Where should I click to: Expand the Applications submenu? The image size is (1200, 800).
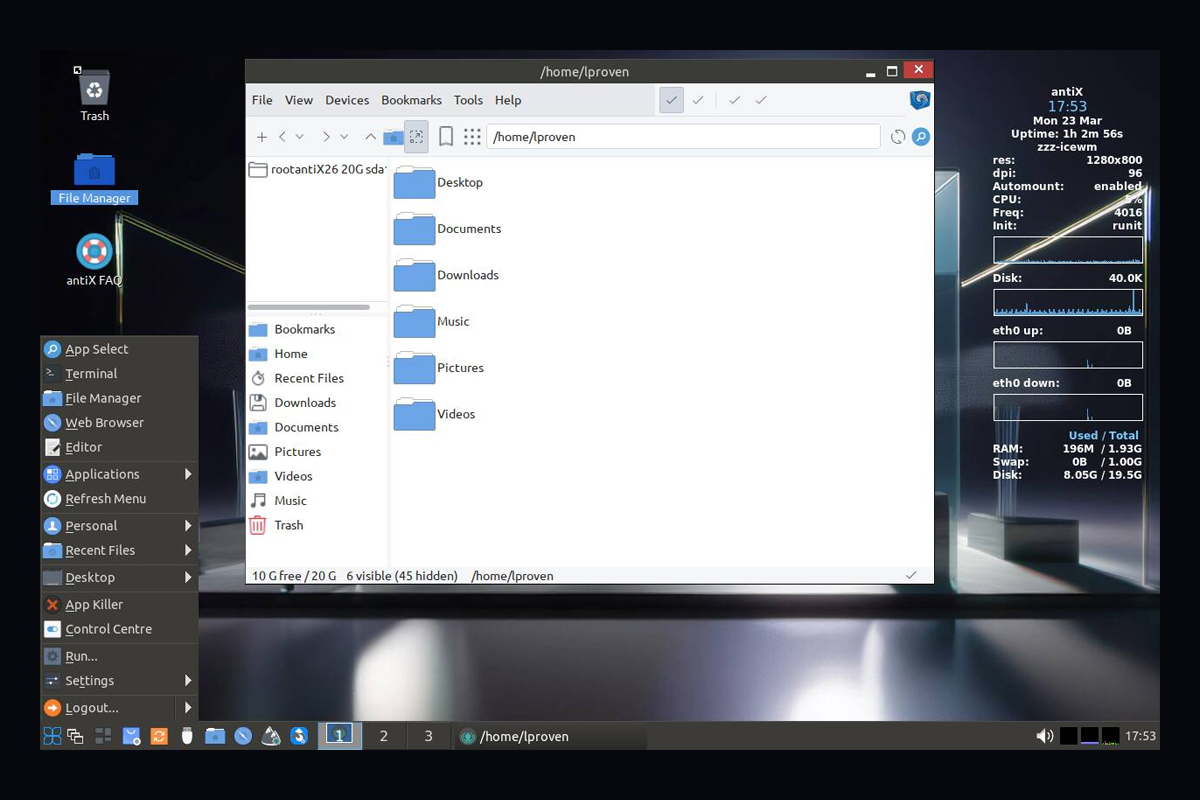point(119,474)
